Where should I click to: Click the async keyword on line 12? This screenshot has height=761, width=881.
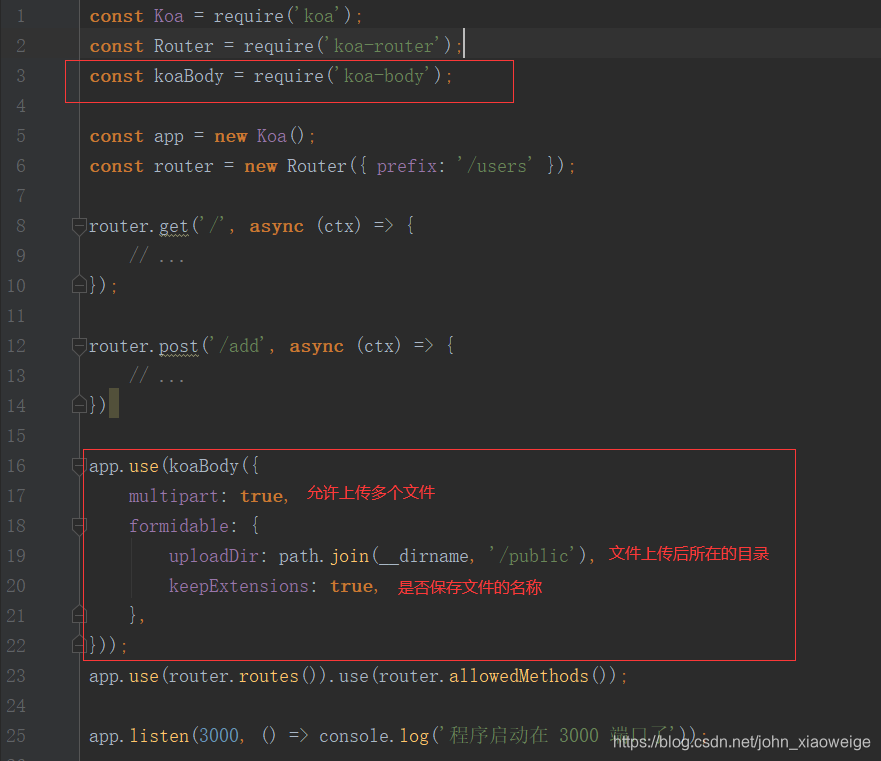pos(316,346)
